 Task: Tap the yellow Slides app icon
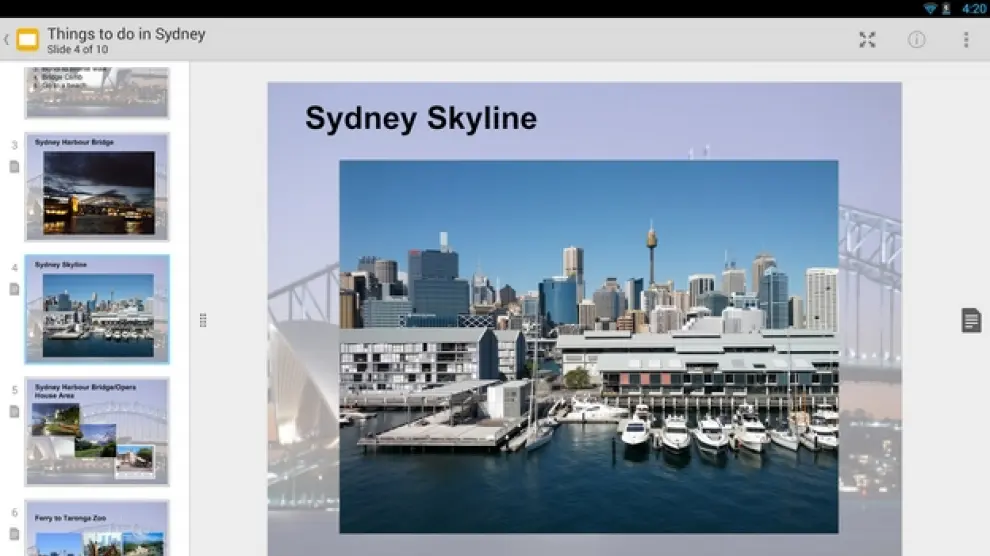click(27, 40)
